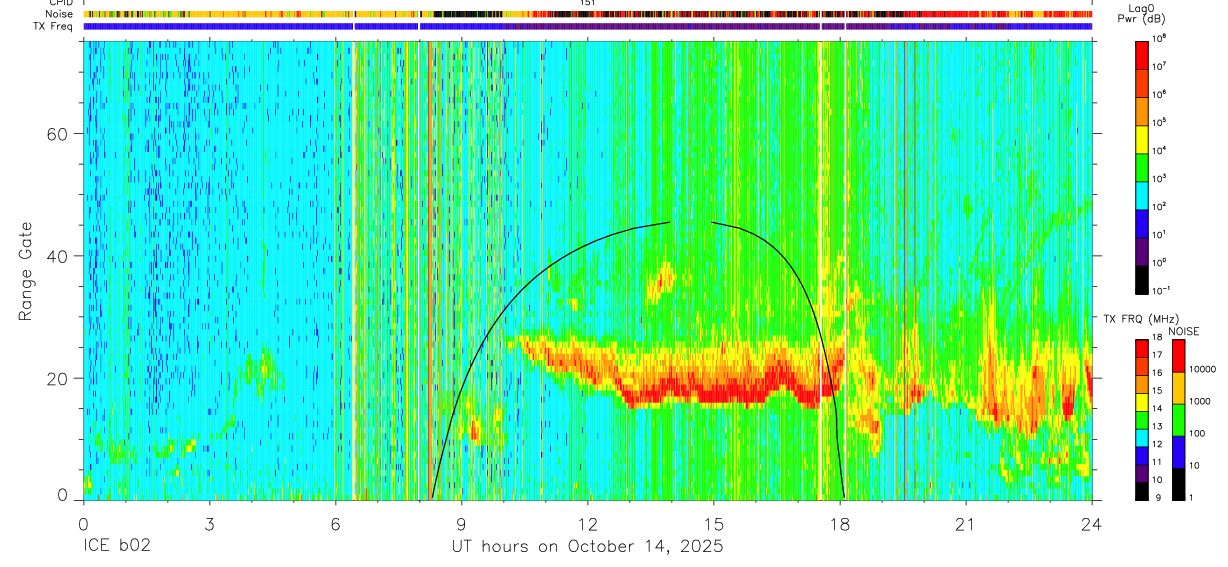Click the orange segment of the NOISE colorbar
This screenshot has height=567, width=1228.
pyautogui.click(x=1180, y=388)
